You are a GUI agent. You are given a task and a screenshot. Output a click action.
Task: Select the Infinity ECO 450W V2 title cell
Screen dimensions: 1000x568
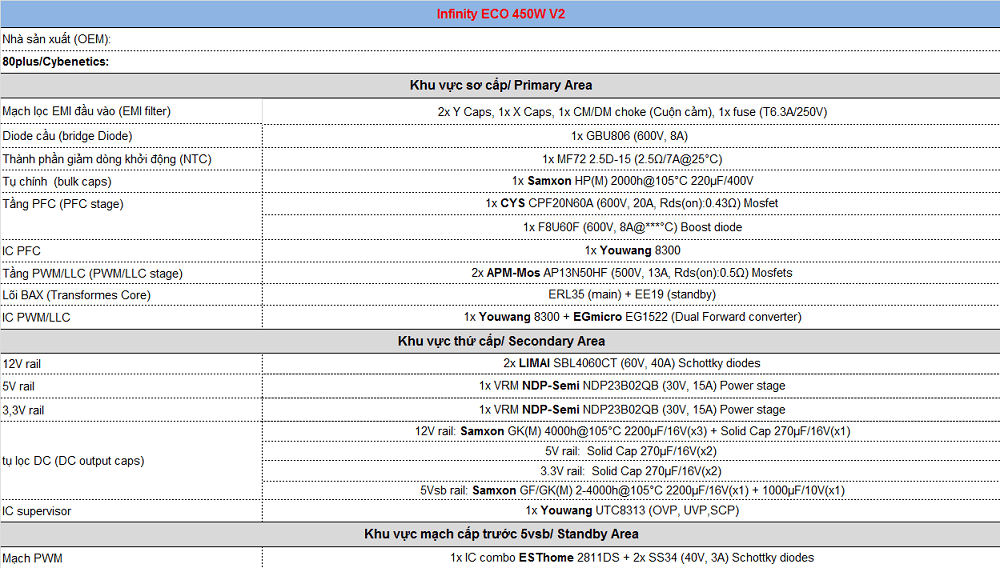[500, 14]
